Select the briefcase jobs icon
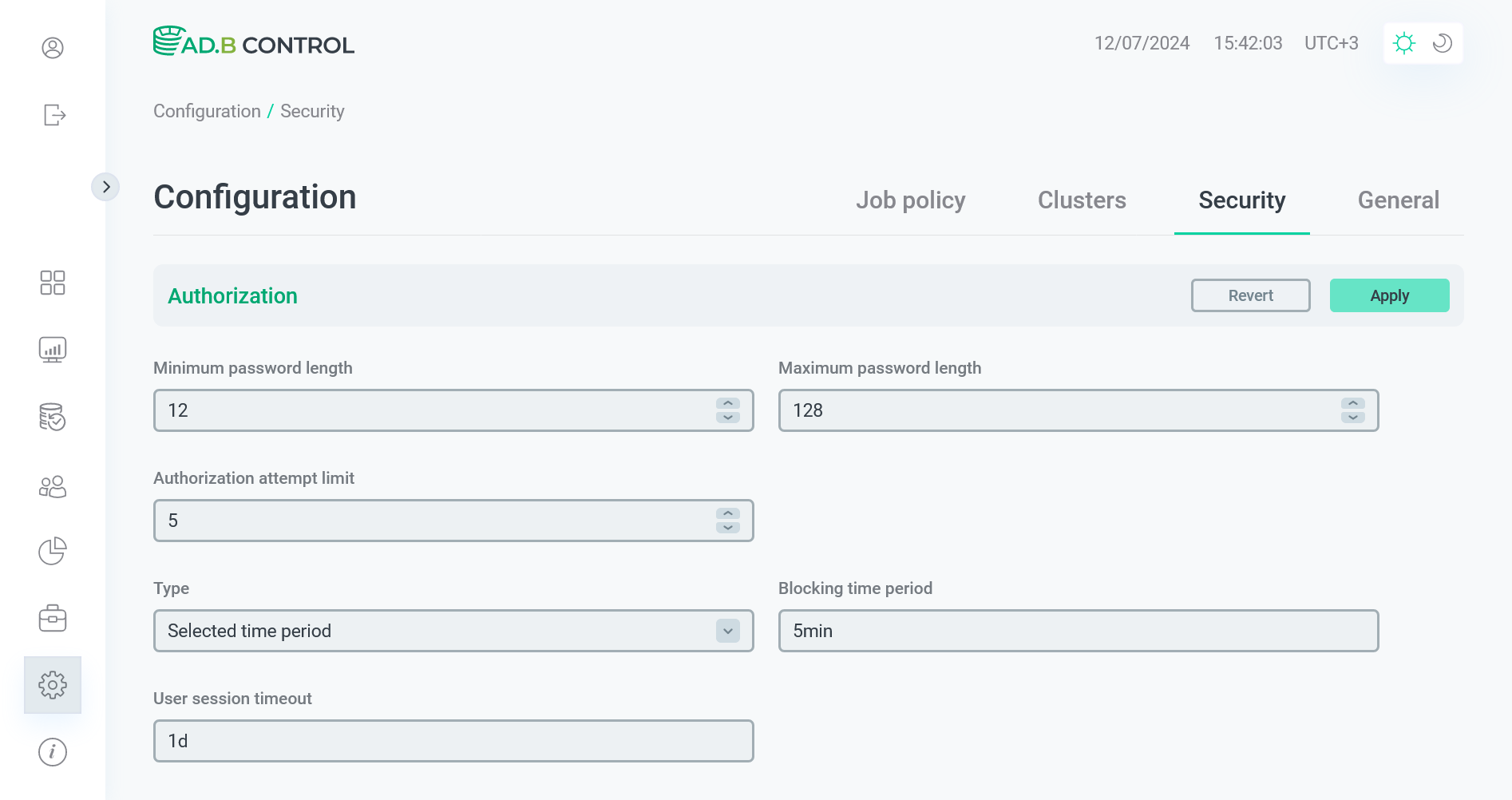The image size is (1512, 800). pyautogui.click(x=53, y=618)
